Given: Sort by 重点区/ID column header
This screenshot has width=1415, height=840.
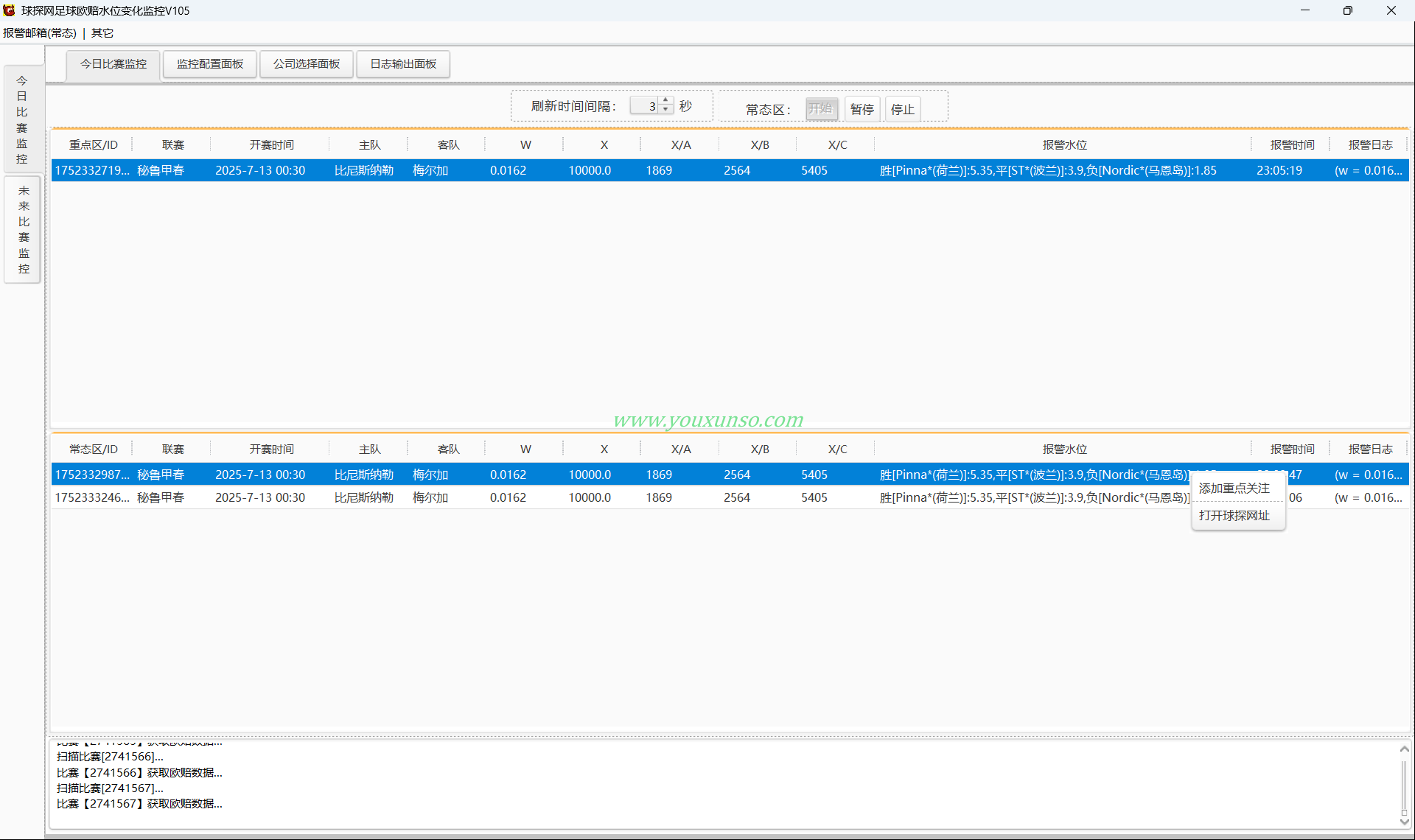Looking at the screenshot, I should pyautogui.click(x=93, y=145).
